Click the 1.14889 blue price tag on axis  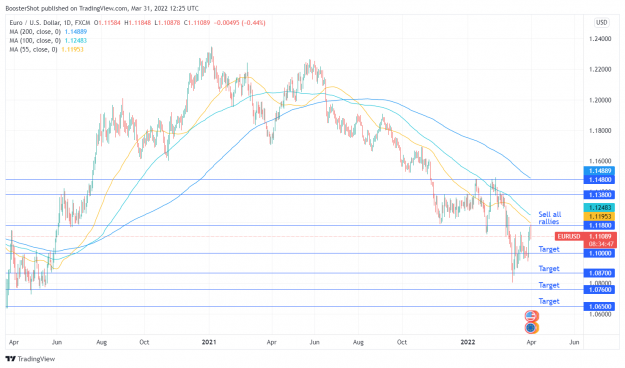(x=599, y=171)
